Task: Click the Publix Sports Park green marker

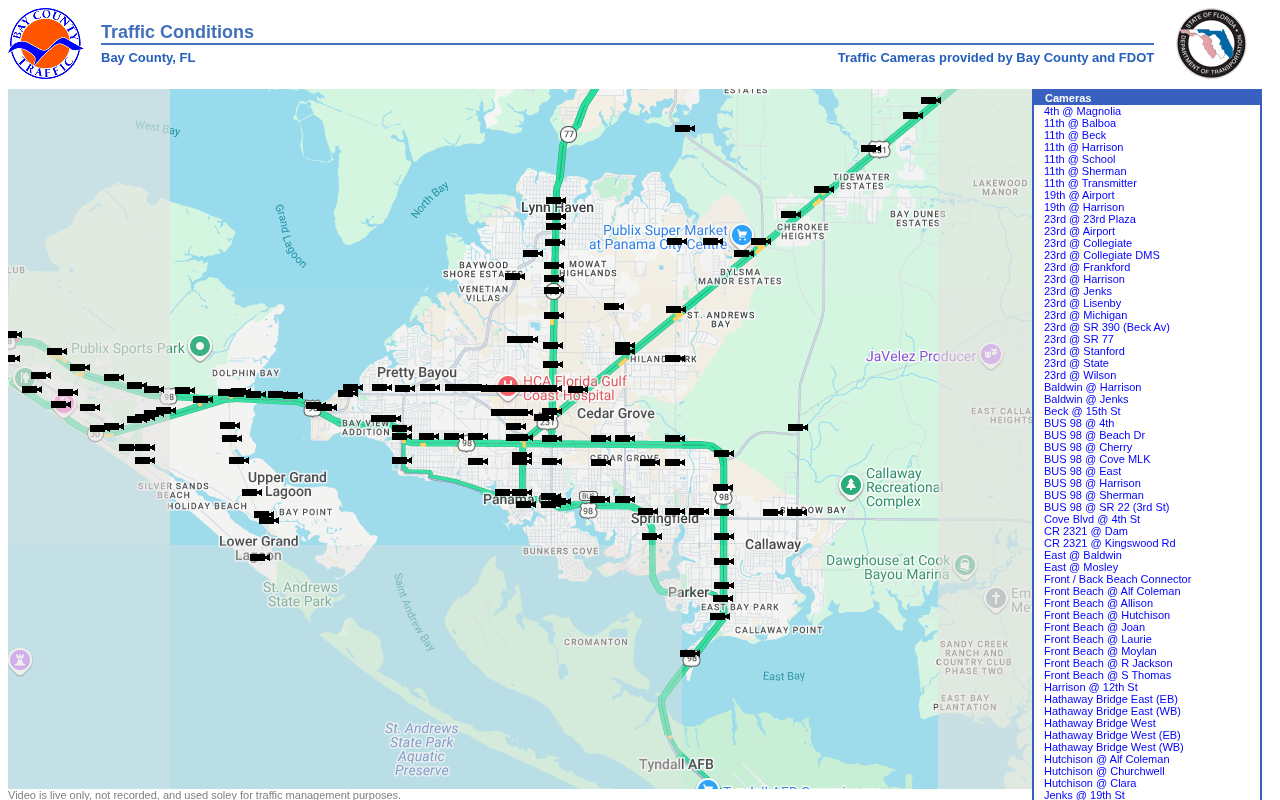Action: tap(200, 347)
